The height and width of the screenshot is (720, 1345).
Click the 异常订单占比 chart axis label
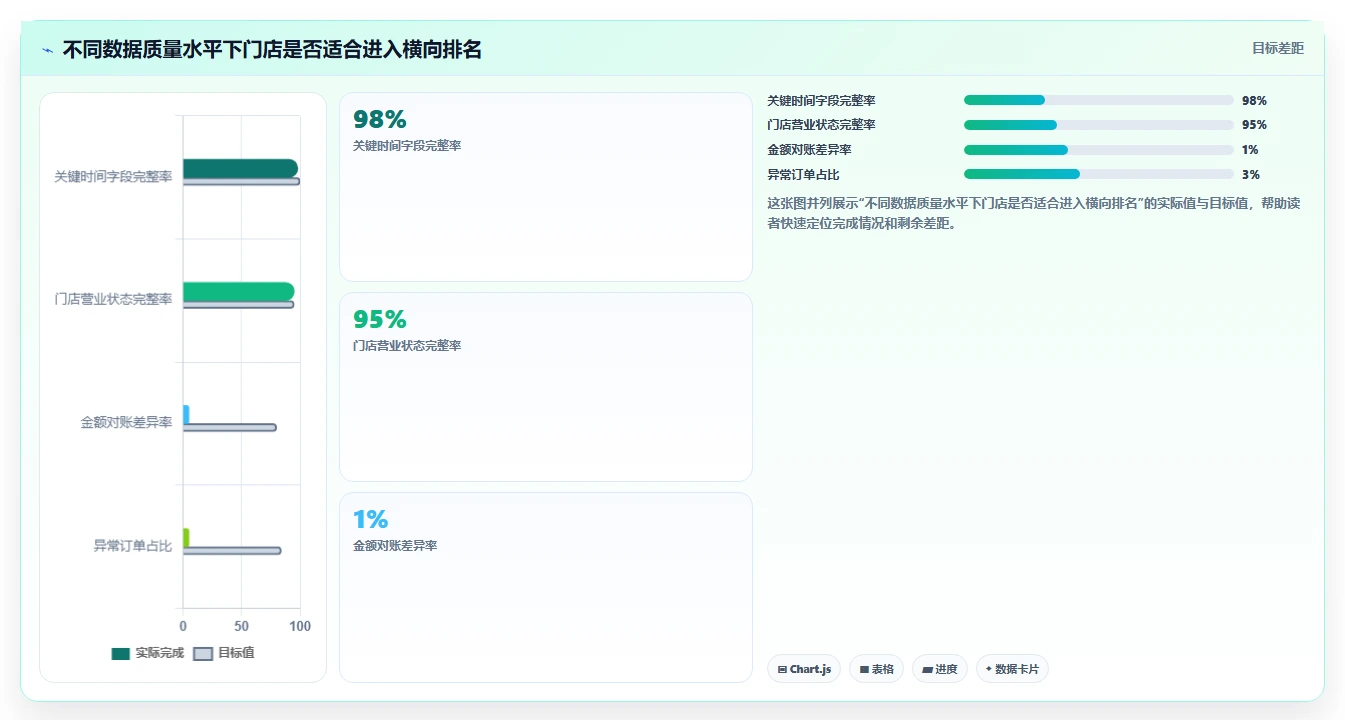133,546
